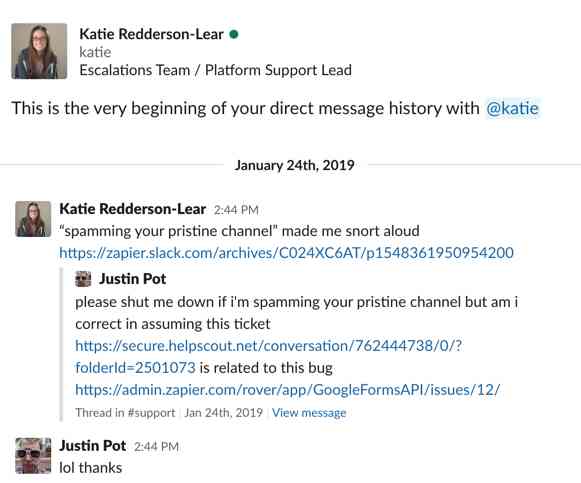Open the zapier.slack.com archives link
The width and height of the screenshot is (581, 483).
tap(286, 253)
